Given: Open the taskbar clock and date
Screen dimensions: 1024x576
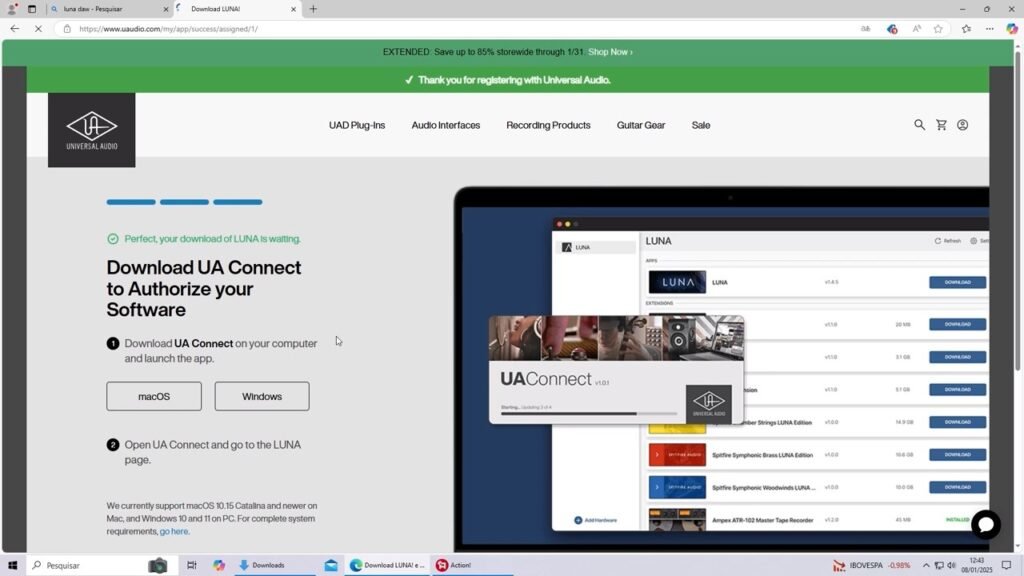Looking at the screenshot, I should (976, 565).
